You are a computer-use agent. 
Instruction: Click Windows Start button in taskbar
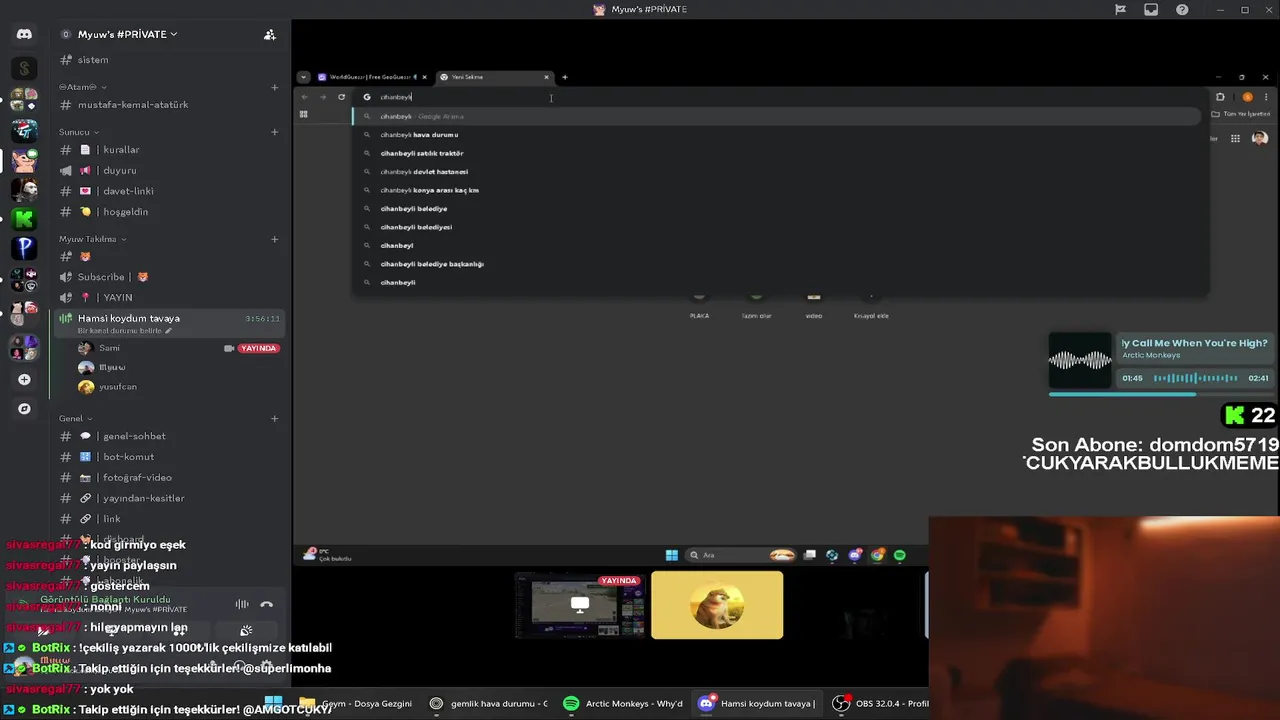point(273,702)
